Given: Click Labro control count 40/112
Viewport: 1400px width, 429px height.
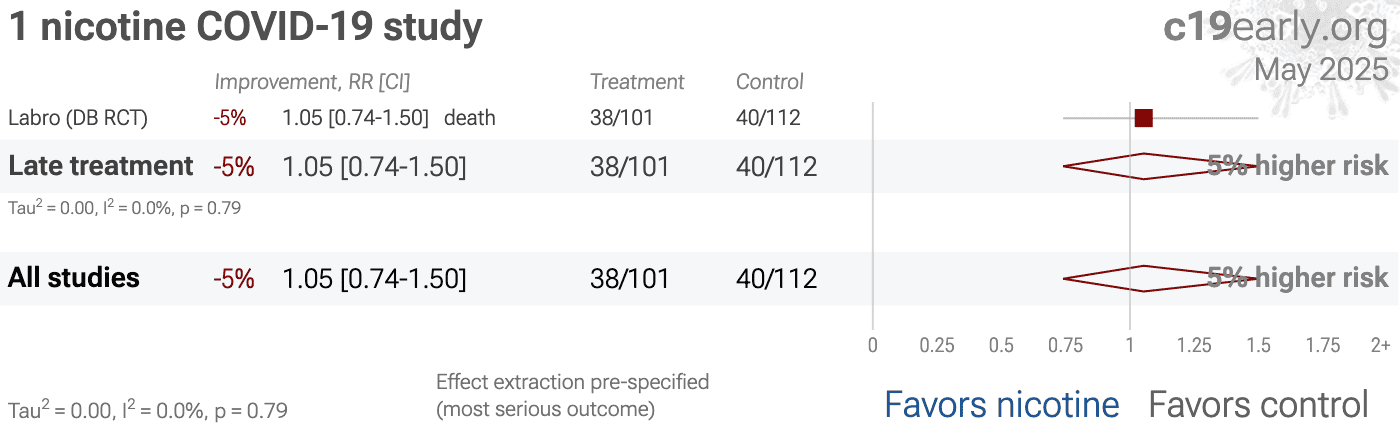Looking at the screenshot, I should (x=768, y=118).
